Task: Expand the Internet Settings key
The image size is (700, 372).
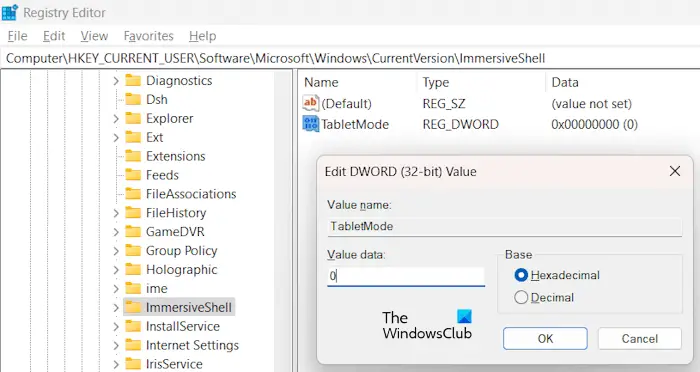Action: 116,345
